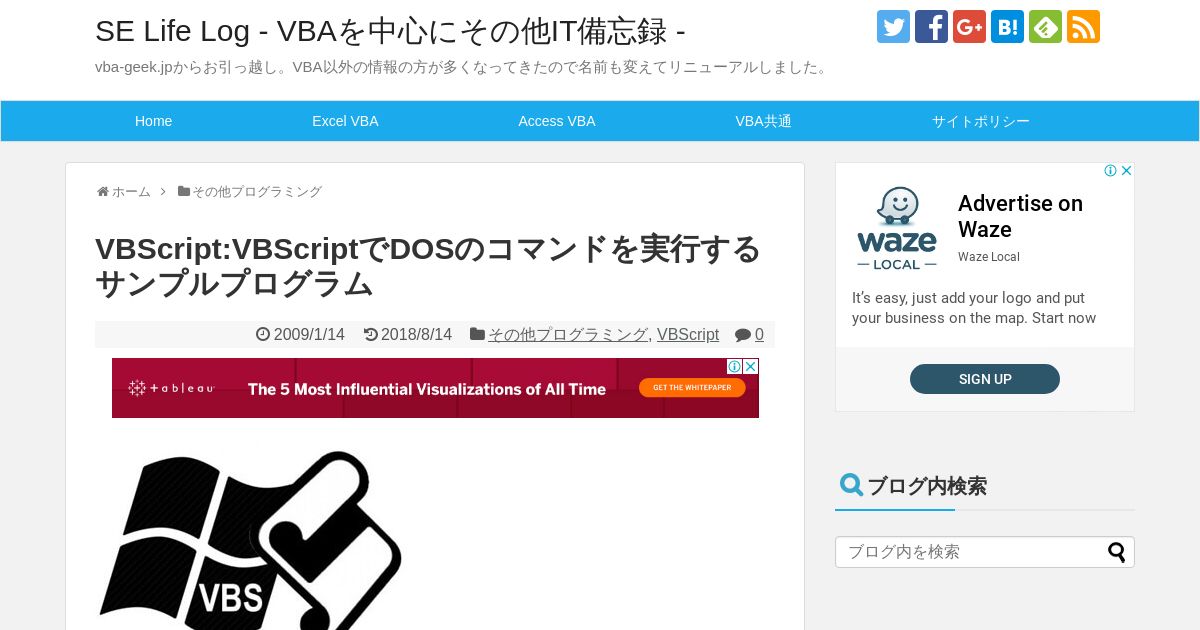Open the Google+ share icon
This screenshot has height=630, width=1200.
point(969,27)
